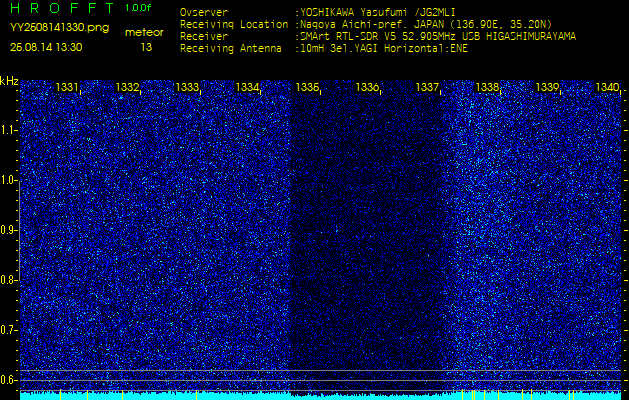
Task: Click the "Ovserver" field label
Action: 204,13
